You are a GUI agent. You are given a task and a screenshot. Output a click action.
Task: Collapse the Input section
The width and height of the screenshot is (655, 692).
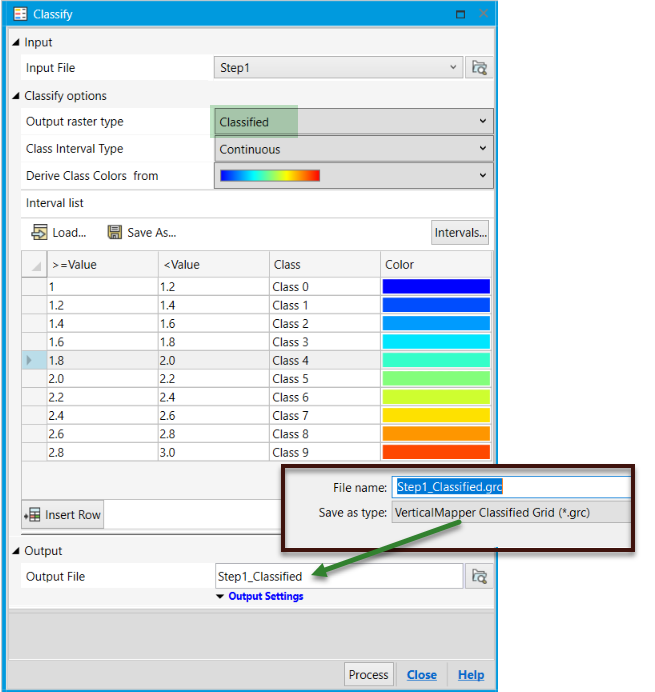16,43
